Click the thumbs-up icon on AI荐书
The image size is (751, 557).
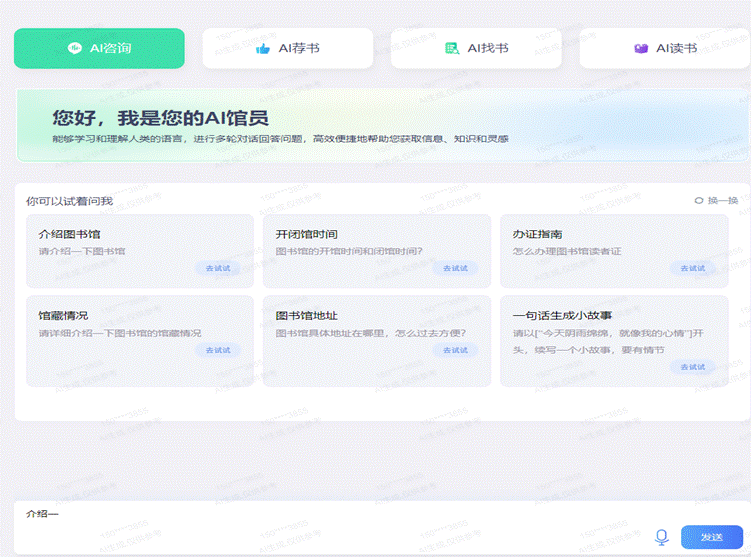pyautogui.click(x=262, y=48)
